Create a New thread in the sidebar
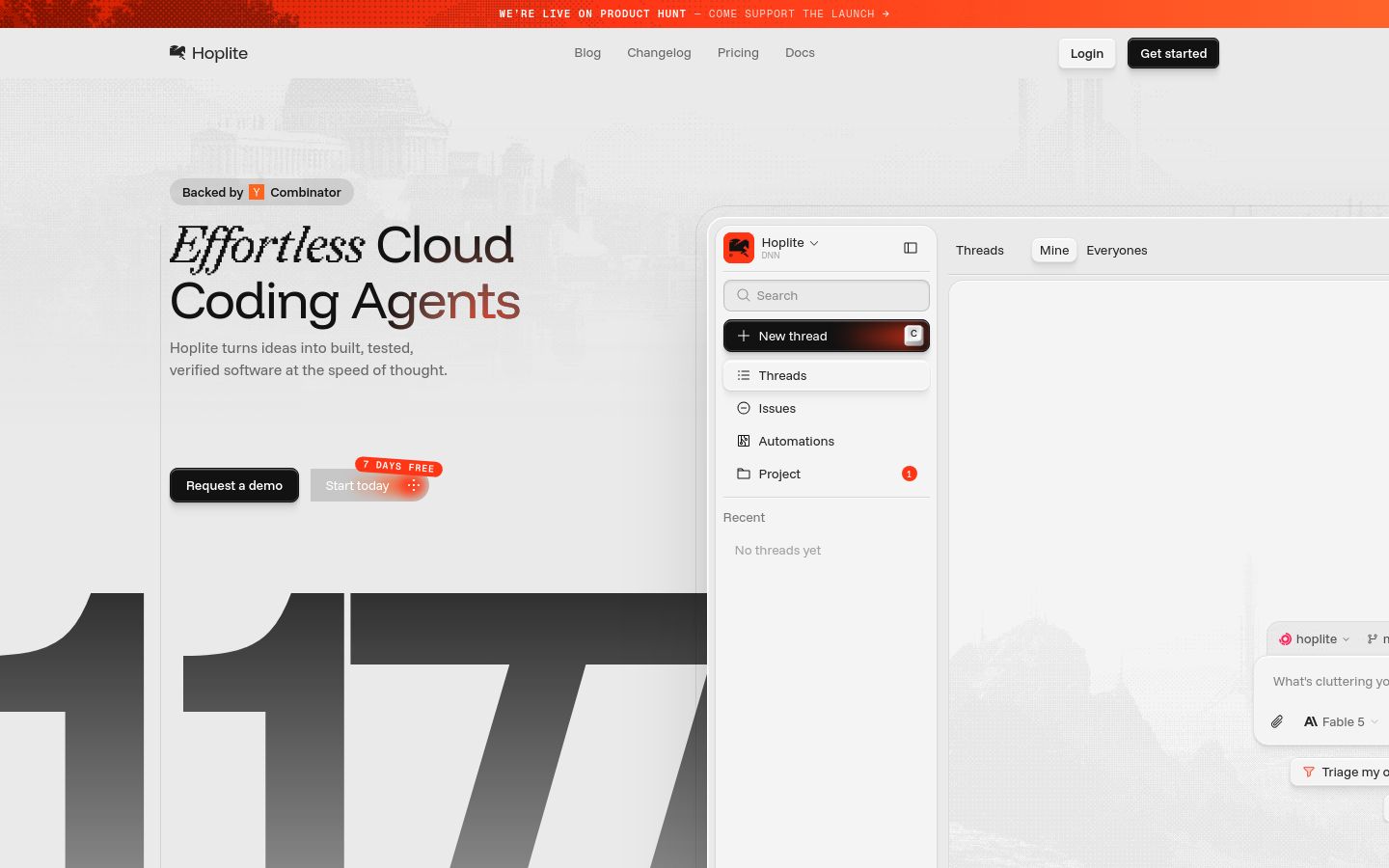The width and height of the screenshot is (1389, 868). [827, 336]
